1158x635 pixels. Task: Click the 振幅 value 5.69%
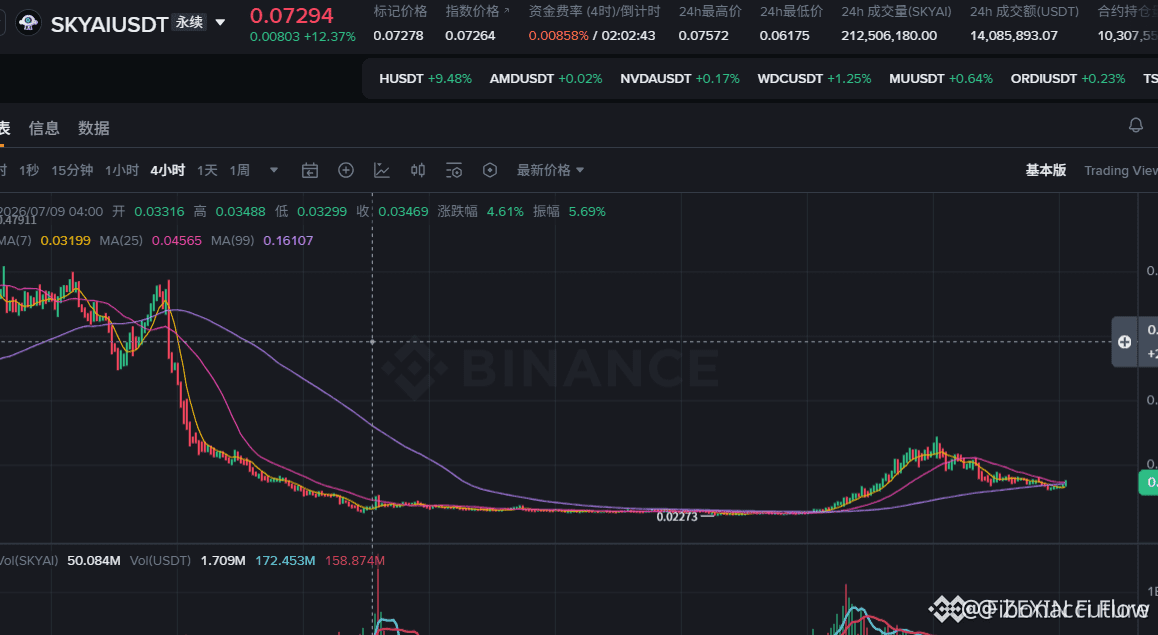(587, 211)
